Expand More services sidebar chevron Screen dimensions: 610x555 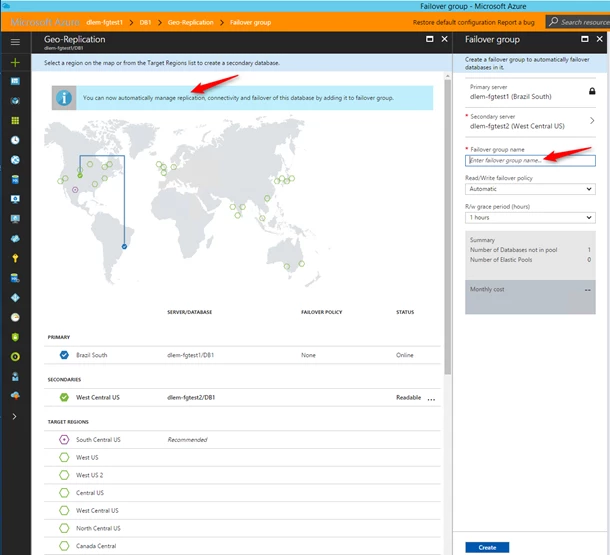click(x=14, y=417)
